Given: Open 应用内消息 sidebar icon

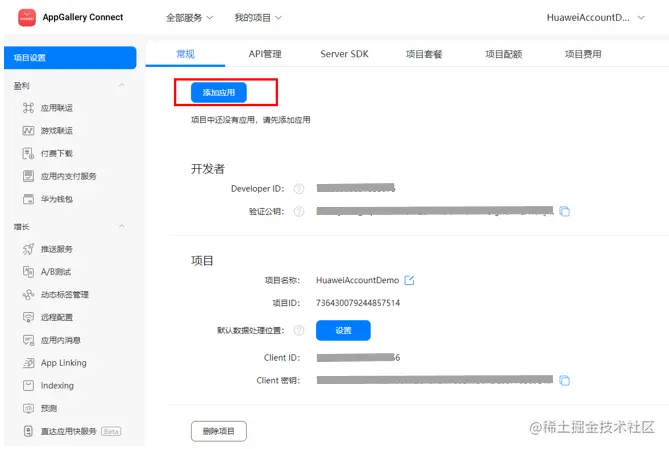Looking at the screenshot, I should pos(28,340).
